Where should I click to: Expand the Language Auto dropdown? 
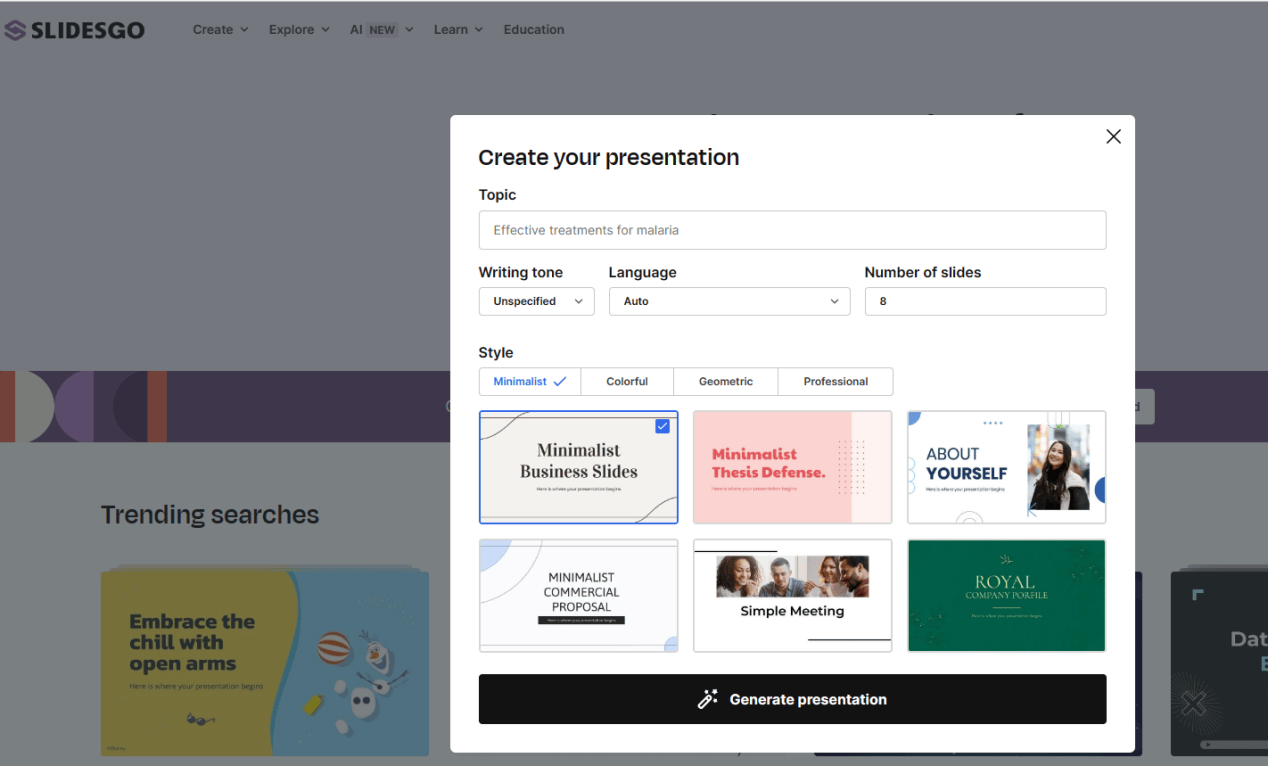tap(729, 301)
